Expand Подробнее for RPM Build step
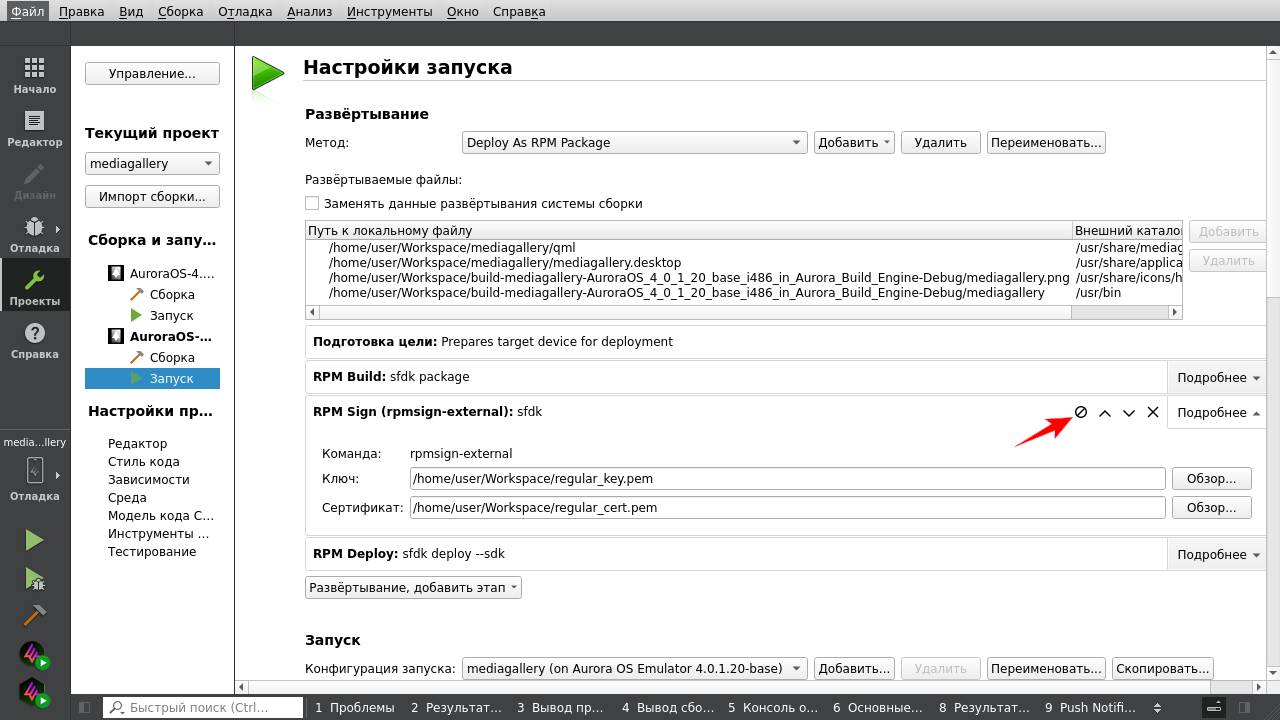 click(1218, 378)
